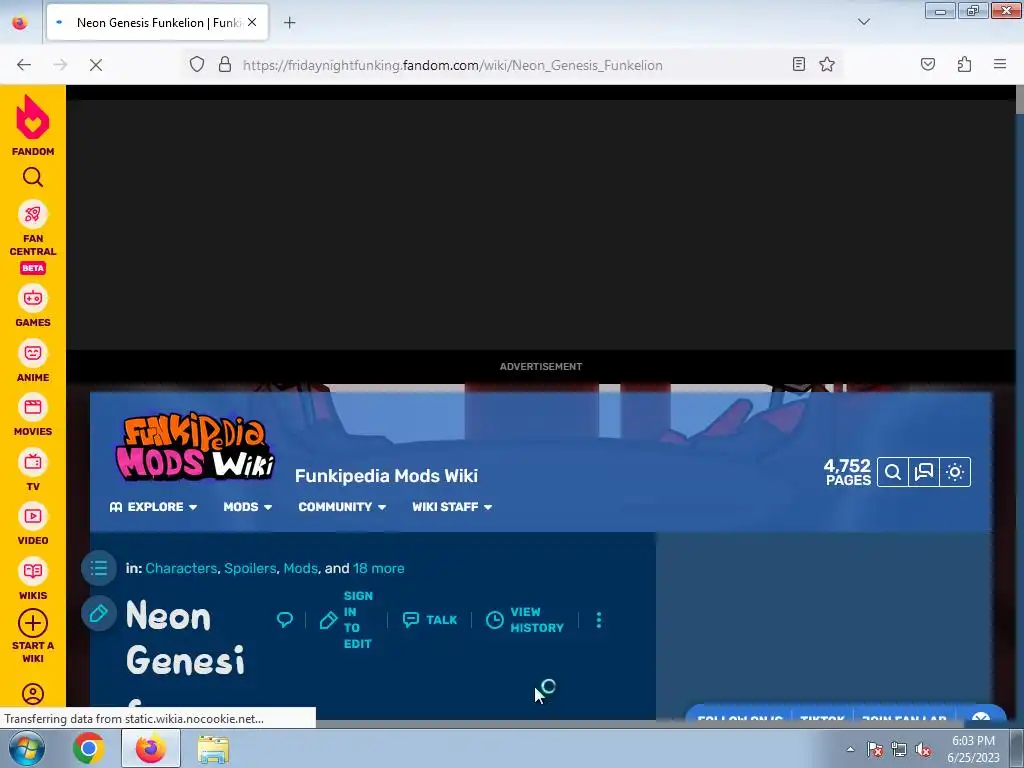Open the page comments bubble icon

click(x=285, y=620)
